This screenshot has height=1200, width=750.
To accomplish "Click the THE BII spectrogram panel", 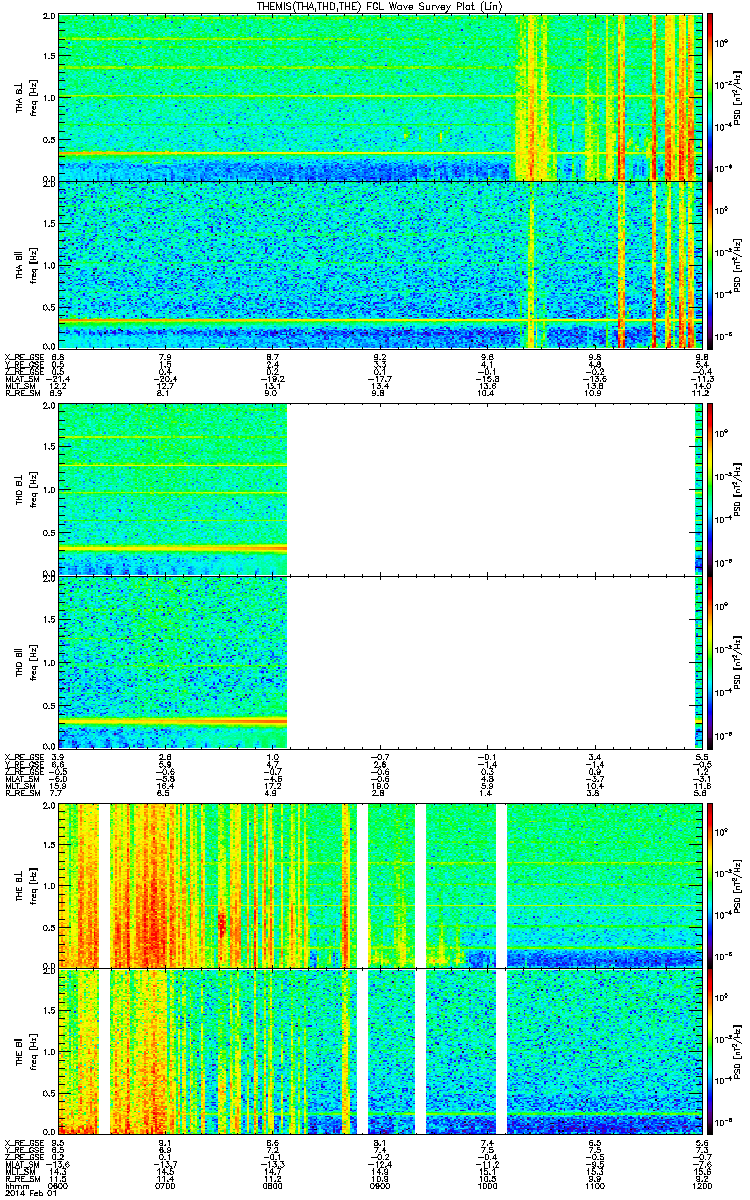I will [380, 1051].
